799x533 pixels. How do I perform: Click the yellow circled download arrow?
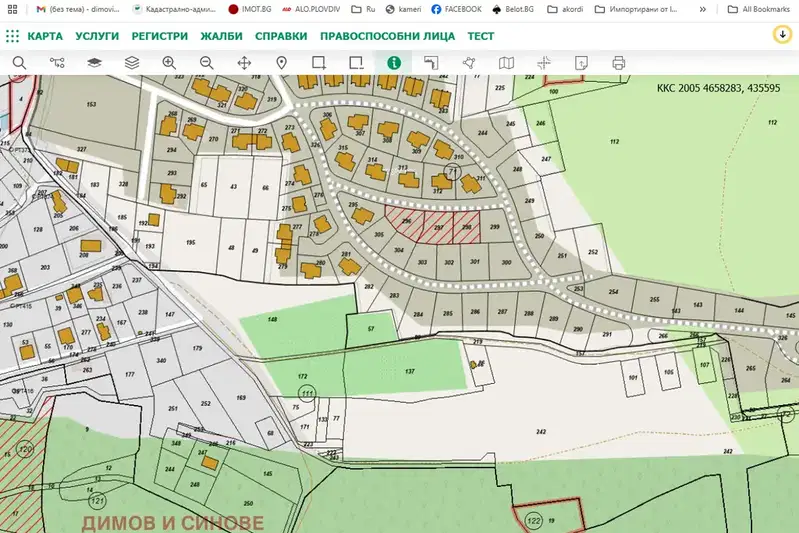coord(783,35)
